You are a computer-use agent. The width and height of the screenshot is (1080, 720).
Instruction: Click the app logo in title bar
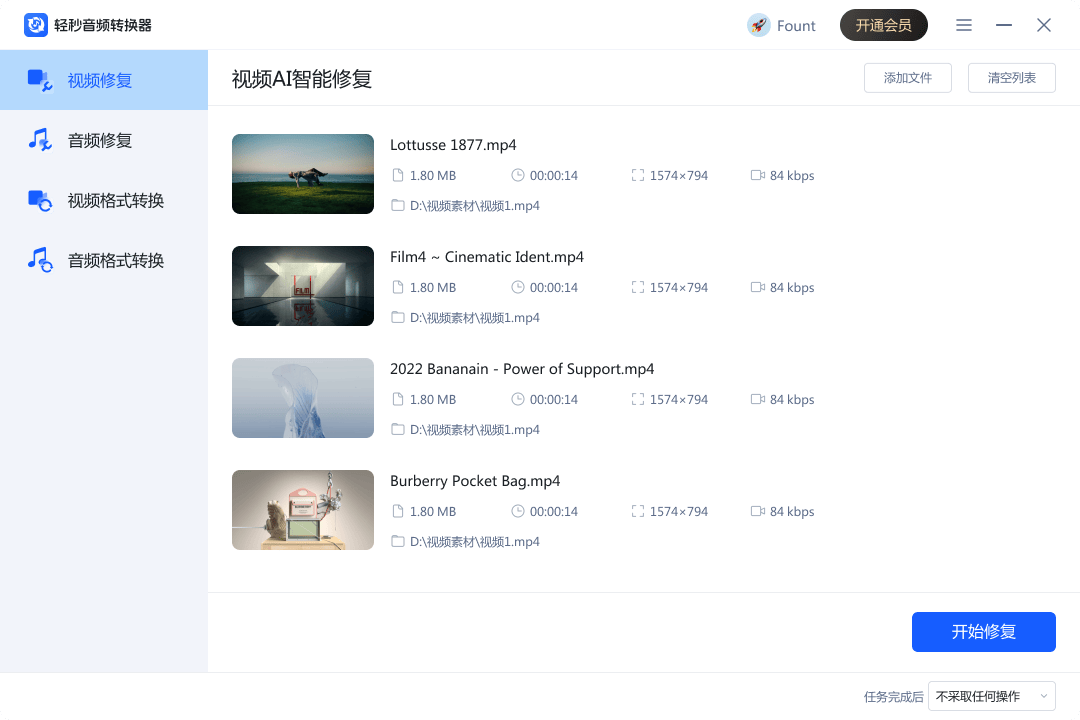(36, 25)
